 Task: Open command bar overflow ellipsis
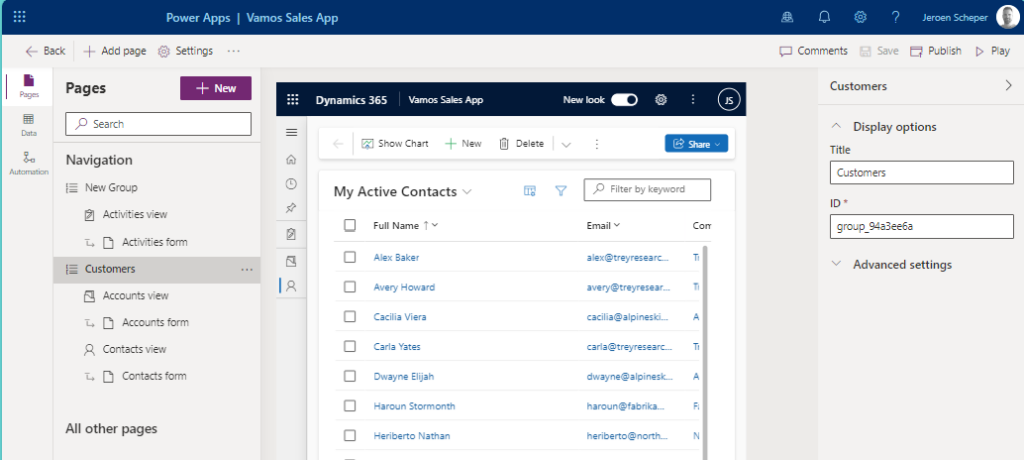click(234, 51)
